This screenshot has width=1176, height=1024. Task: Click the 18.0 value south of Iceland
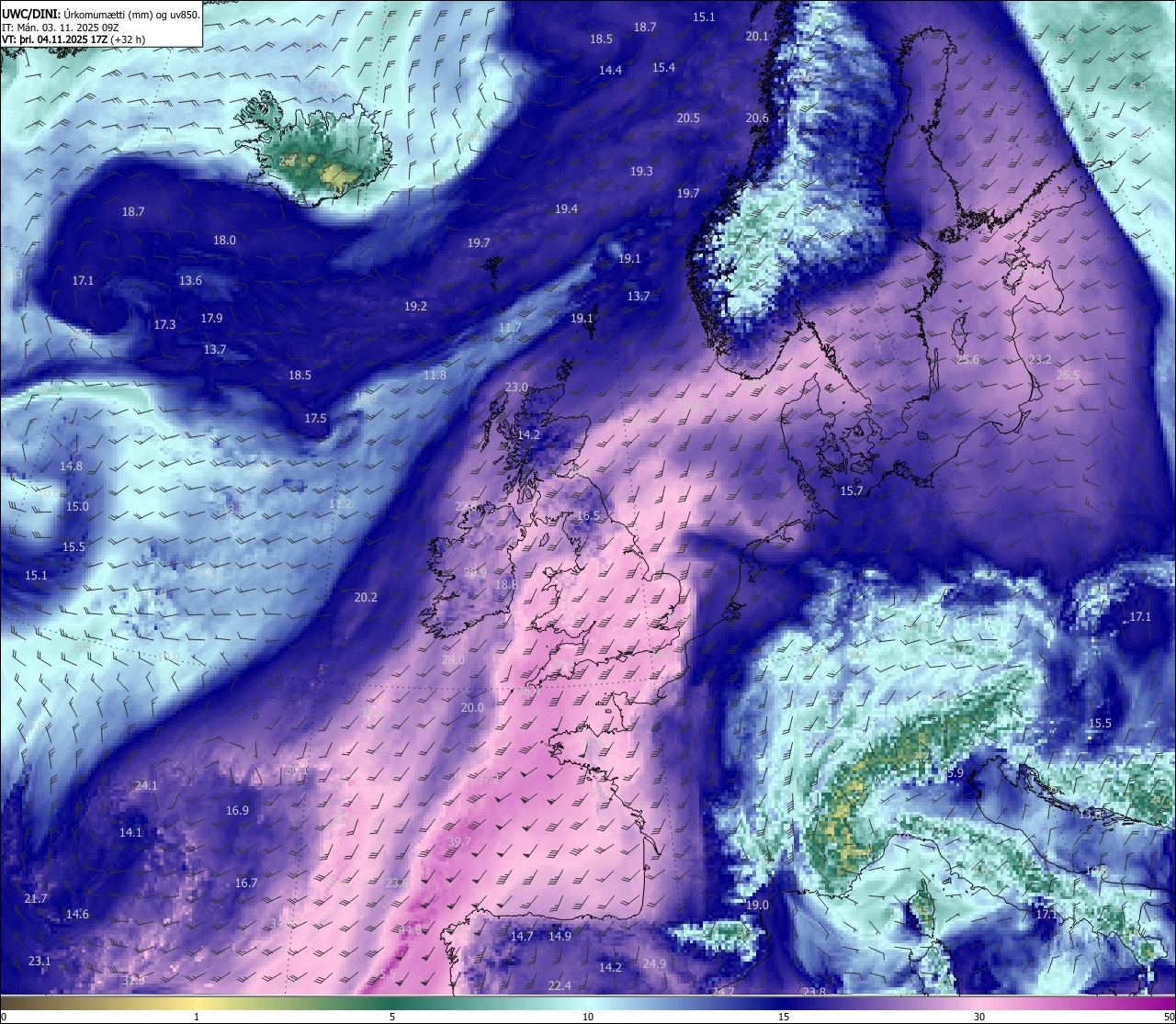click(x=224, y=241)
